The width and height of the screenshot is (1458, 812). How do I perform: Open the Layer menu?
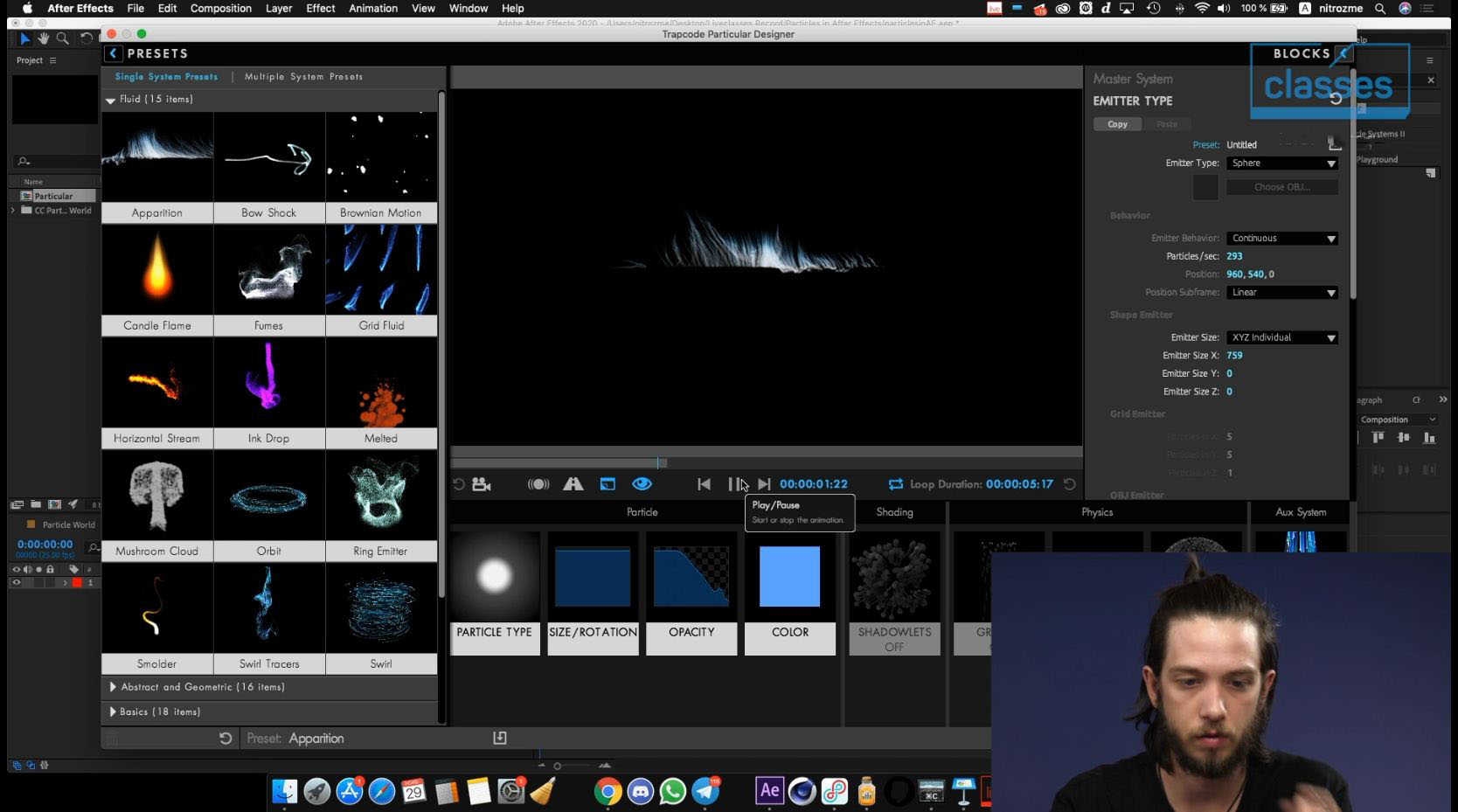click(x=279, y=9)
